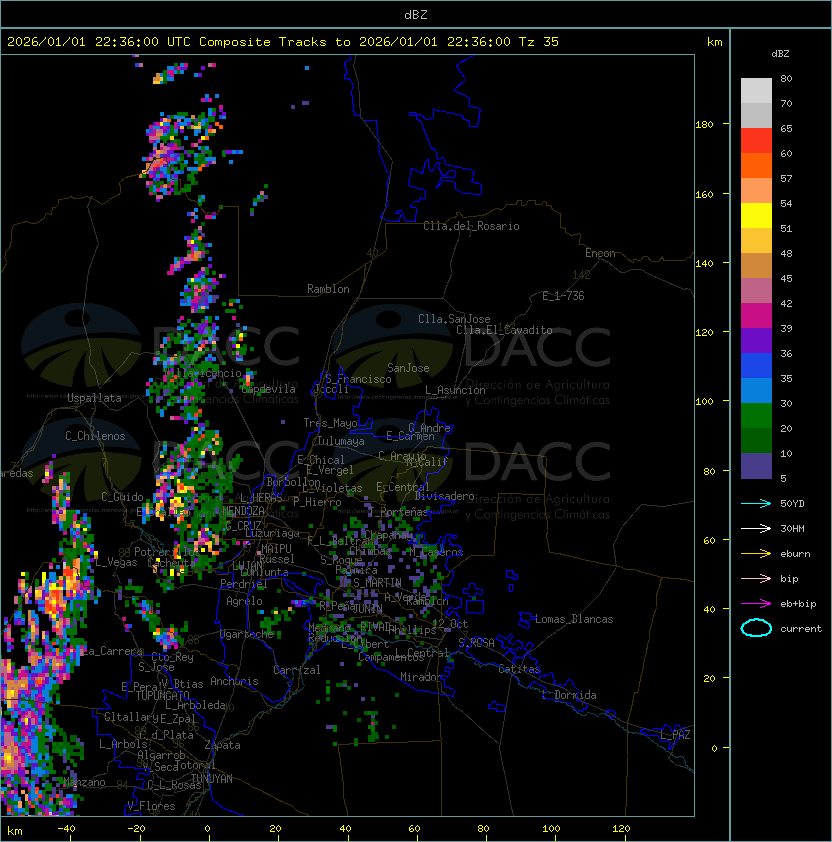Image resolution: width=832 pixels, height=842 pixels.
Task: Click the magenta eb+bip arrow legend icon
Action: (x=756, y=604)
